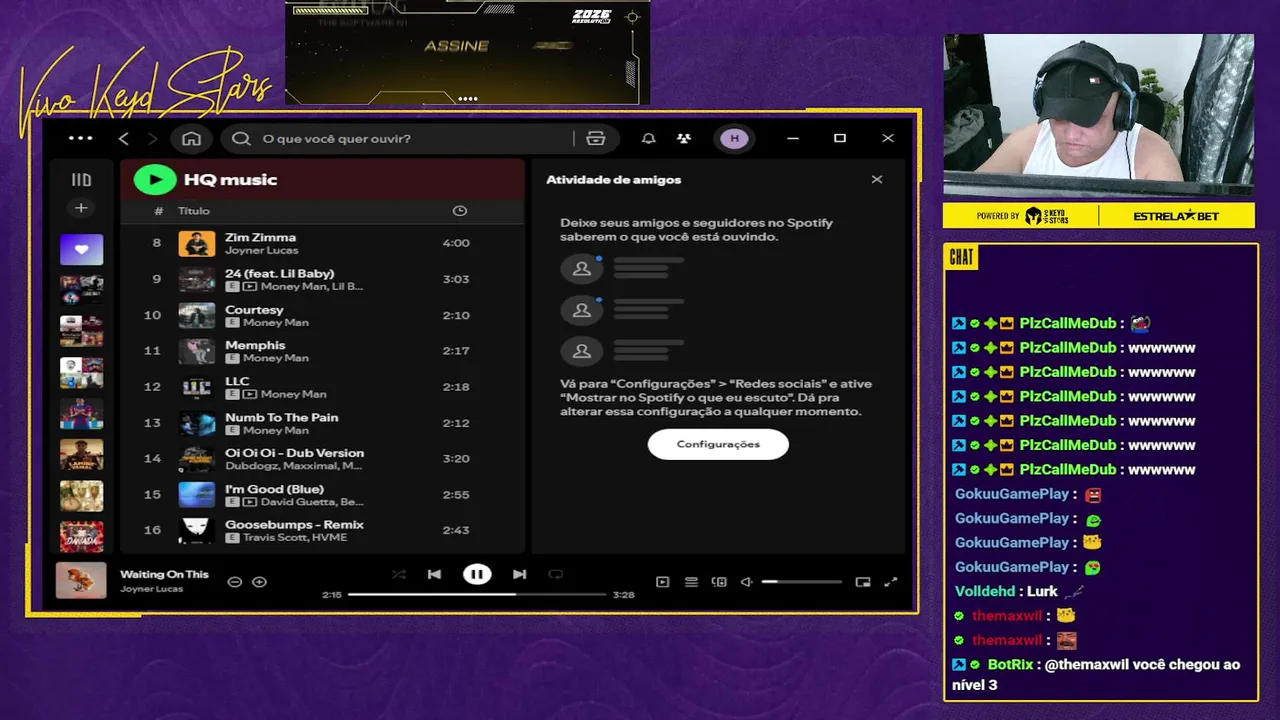Create a playlist with the plus icon
This screenshot has height=720, width=1280.
click(81, 208)
